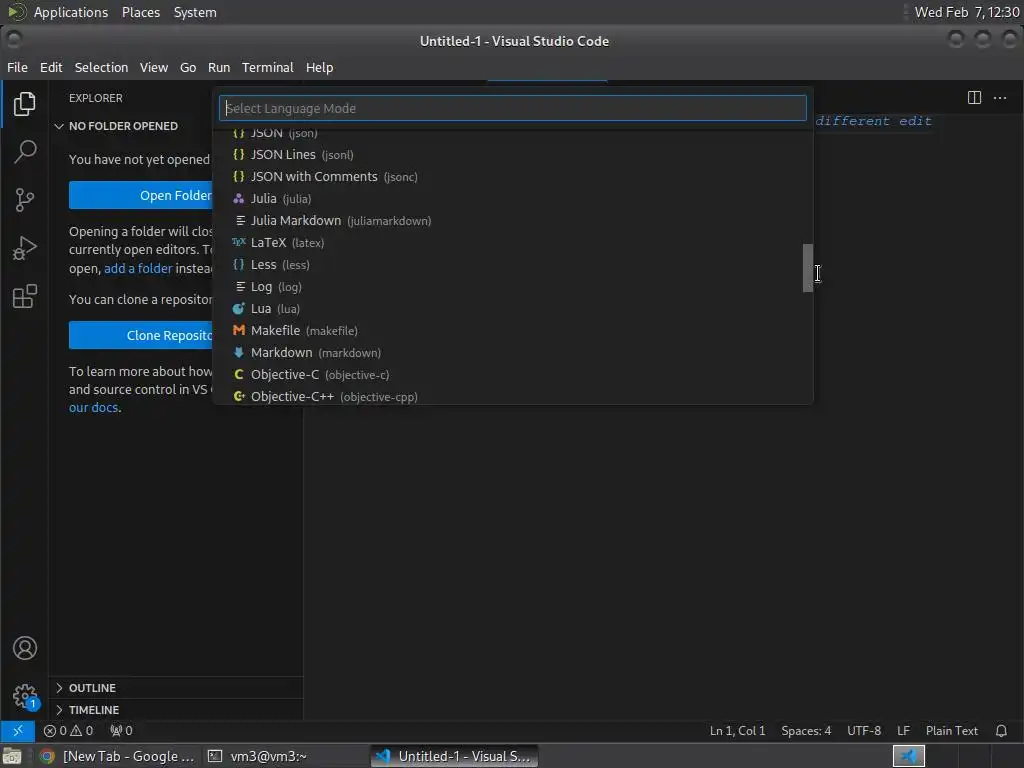This screenshot has width=1024, height=768.
Task: Click the Objective-C icon
Action: 238,375
